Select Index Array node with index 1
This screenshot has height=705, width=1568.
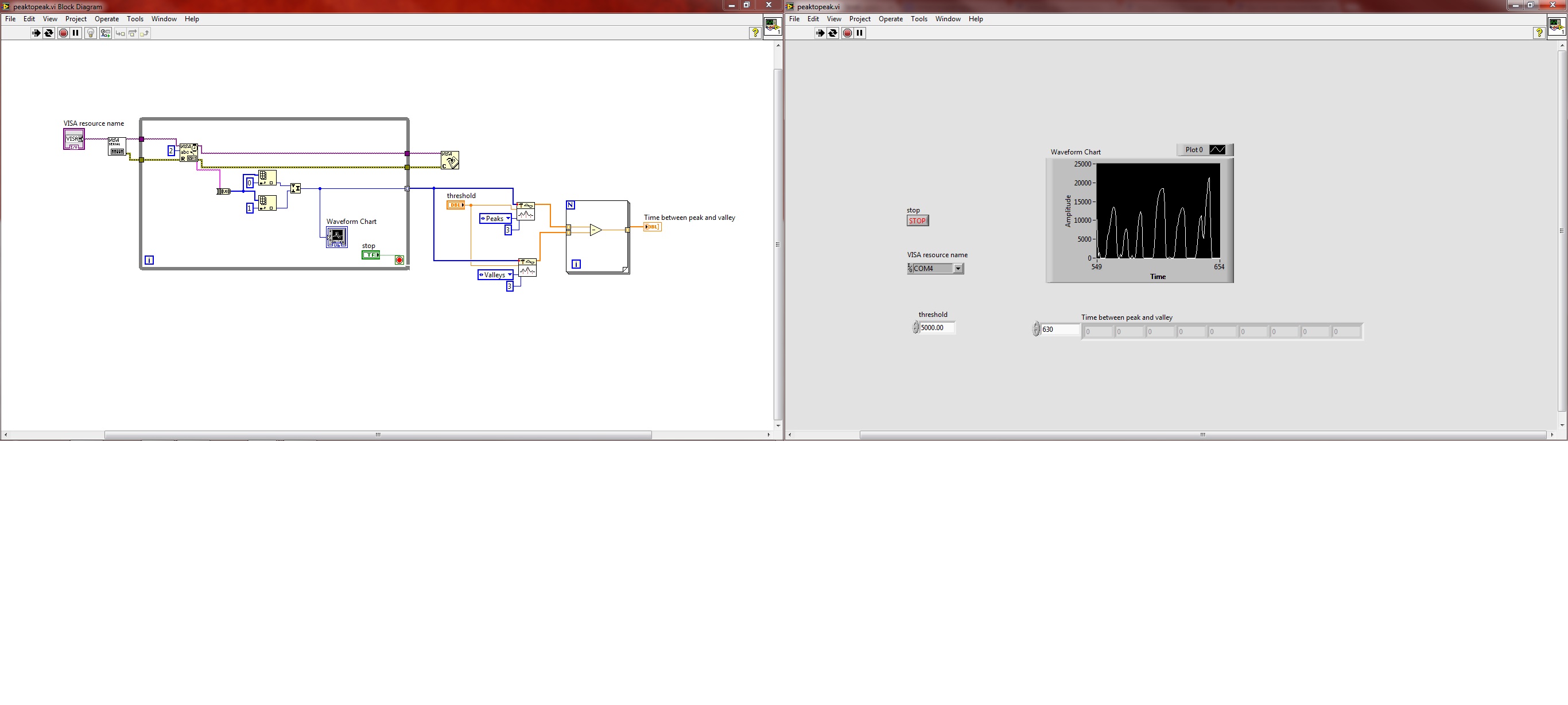(267, 203)
